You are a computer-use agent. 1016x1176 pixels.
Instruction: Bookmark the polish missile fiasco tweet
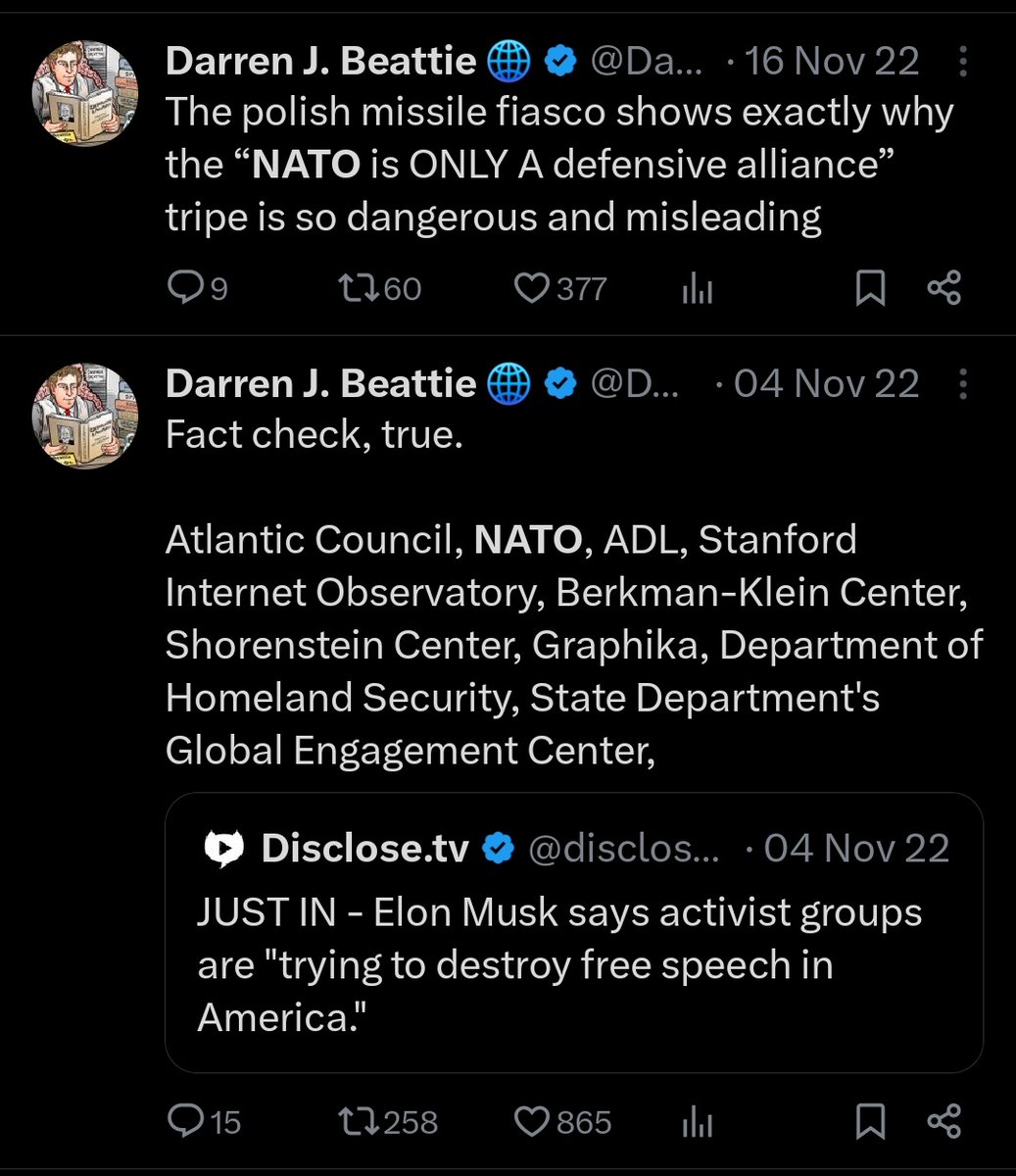[x=870, y=288]
